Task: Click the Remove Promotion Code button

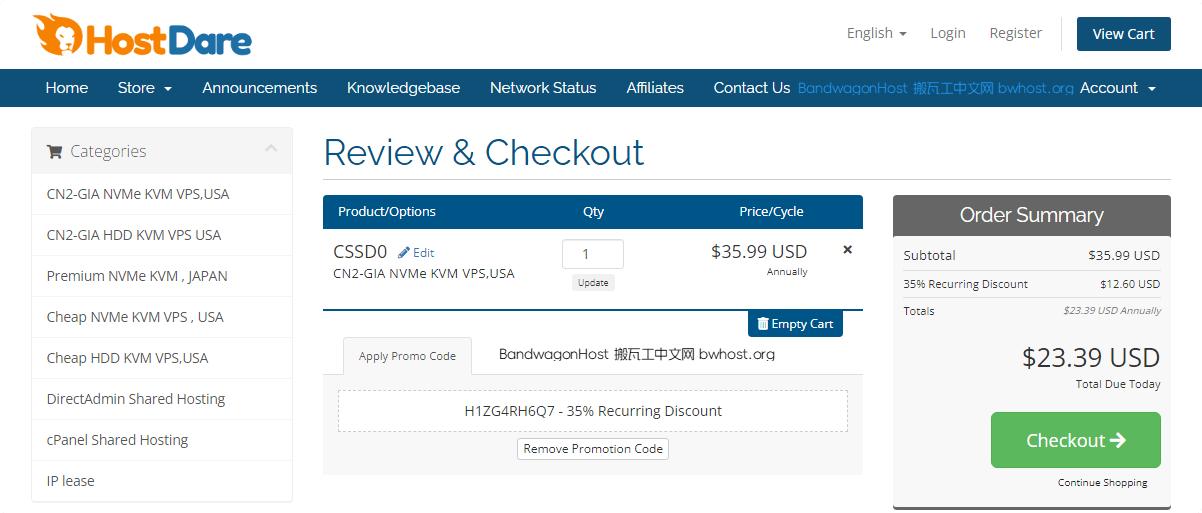Action: click(x=593, y=449)
